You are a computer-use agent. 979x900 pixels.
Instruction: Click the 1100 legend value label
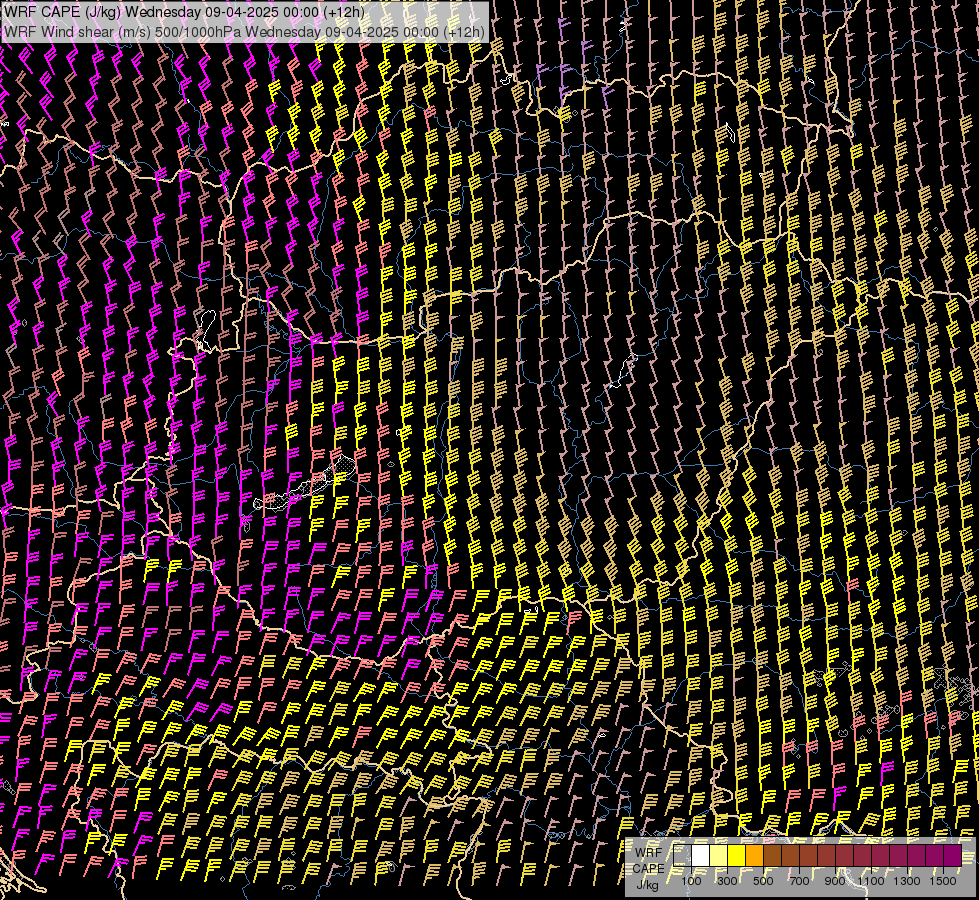pos(870,881)
